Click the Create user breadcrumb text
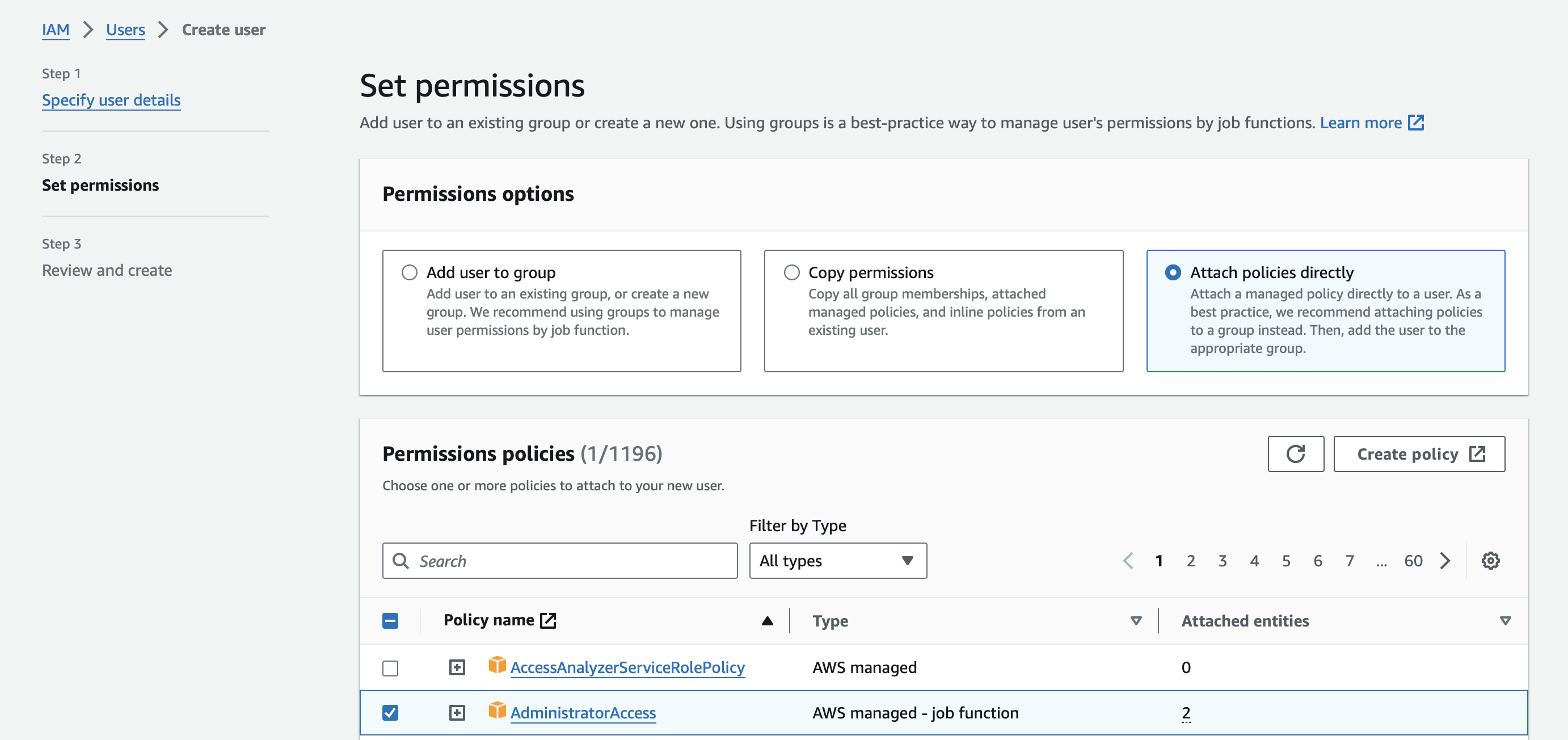 224,30
